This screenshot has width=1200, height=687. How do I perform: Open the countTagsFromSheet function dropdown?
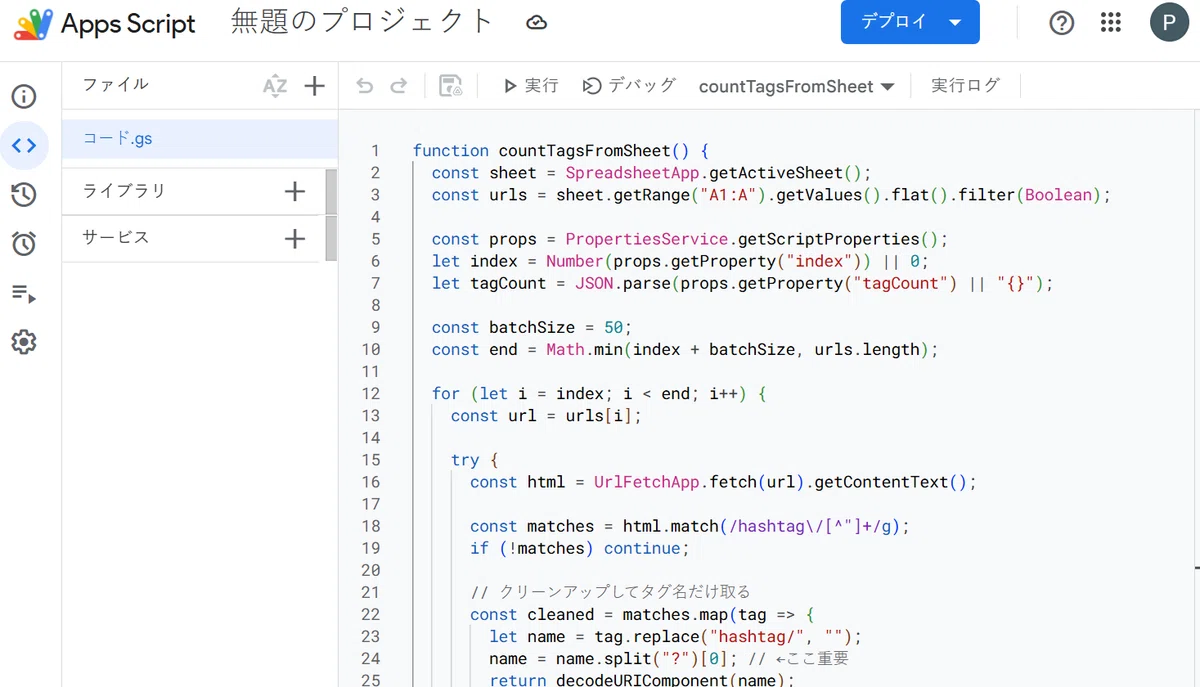click(796, 87)
